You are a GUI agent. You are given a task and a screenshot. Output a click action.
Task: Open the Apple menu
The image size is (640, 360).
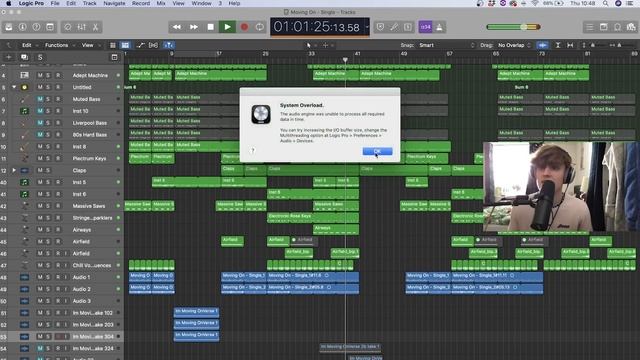[8, 3]
